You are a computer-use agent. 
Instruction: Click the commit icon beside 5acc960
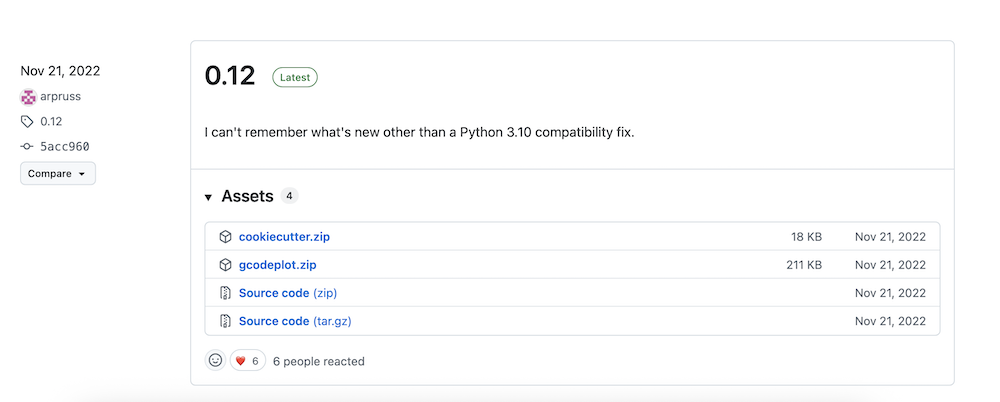[x=27, y=146]
